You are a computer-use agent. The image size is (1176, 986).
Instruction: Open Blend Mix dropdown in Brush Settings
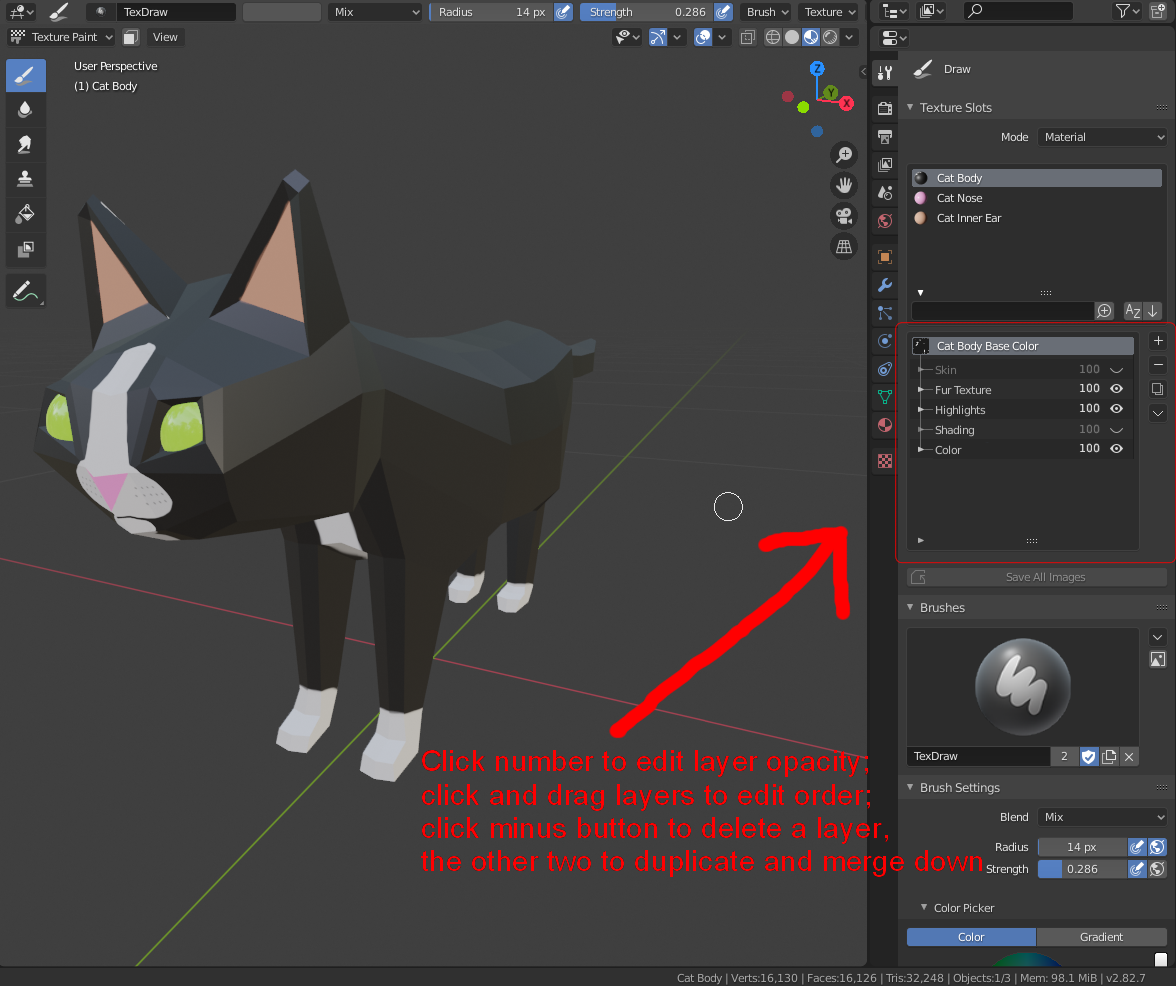pyautogui.click(x=1102, y=817)
